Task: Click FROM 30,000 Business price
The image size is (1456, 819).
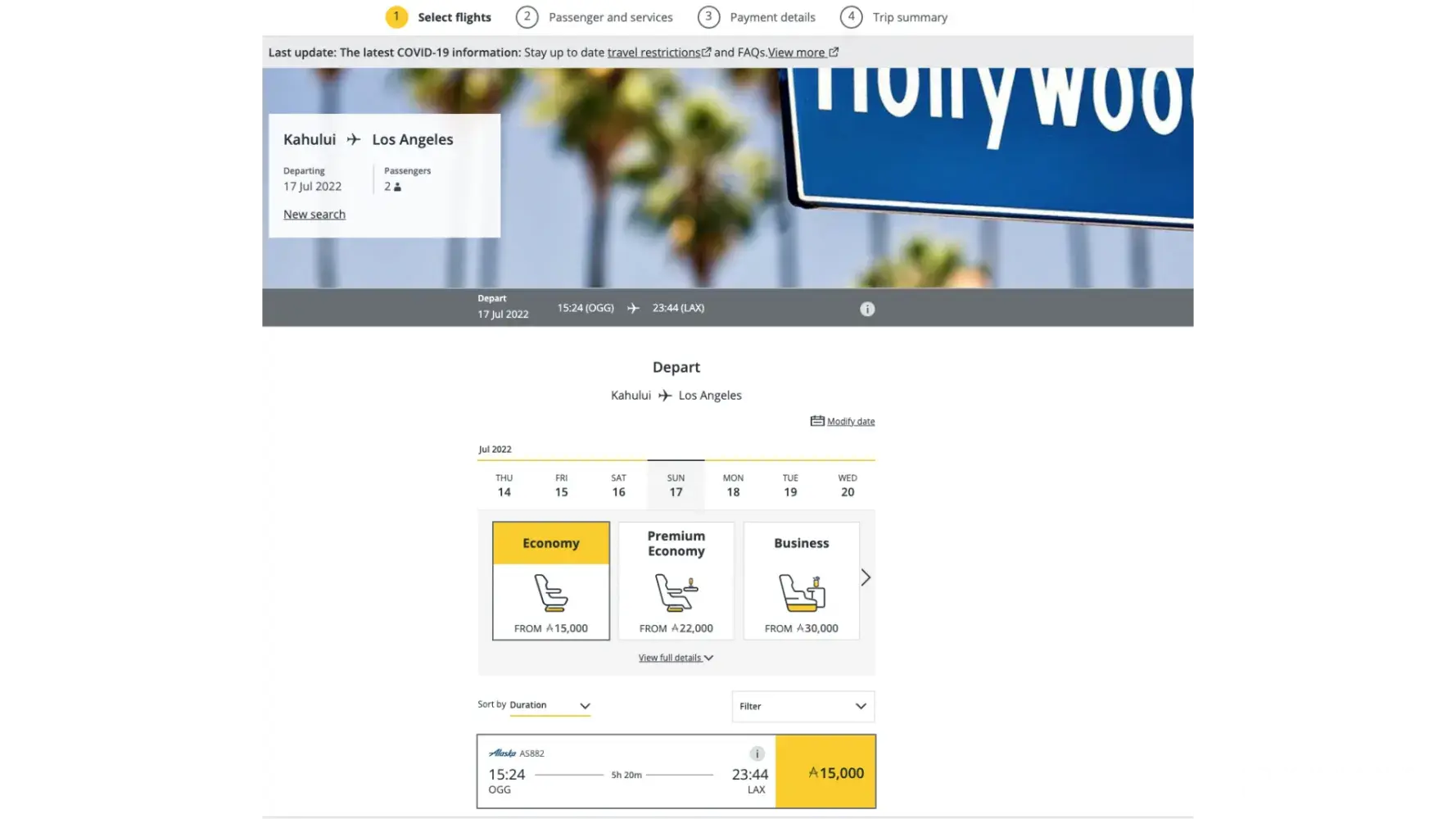Action: point(802,628)
